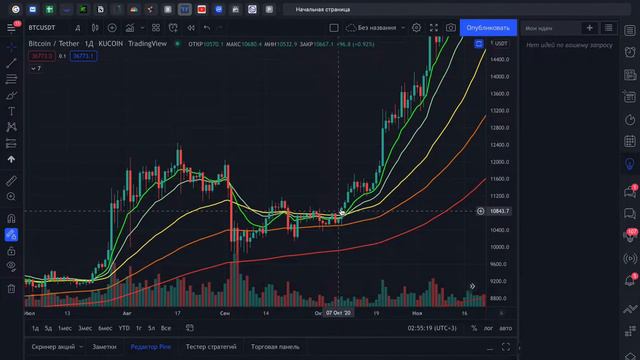The width and height of the screenshot is (640, 360).
Task: Open the economic calendar panel icon
Action: click(x=630, y=141)
